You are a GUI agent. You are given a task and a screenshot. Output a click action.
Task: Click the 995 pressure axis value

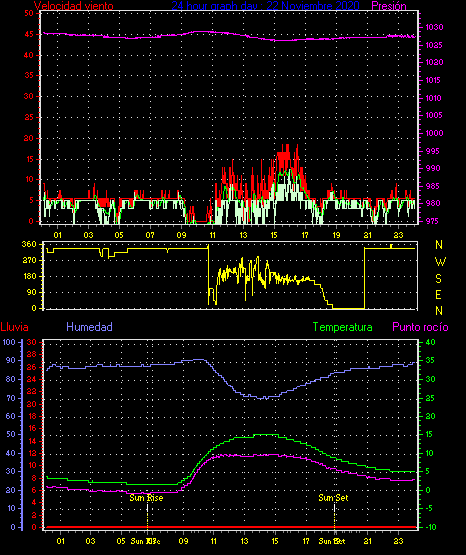click(433, 151)
